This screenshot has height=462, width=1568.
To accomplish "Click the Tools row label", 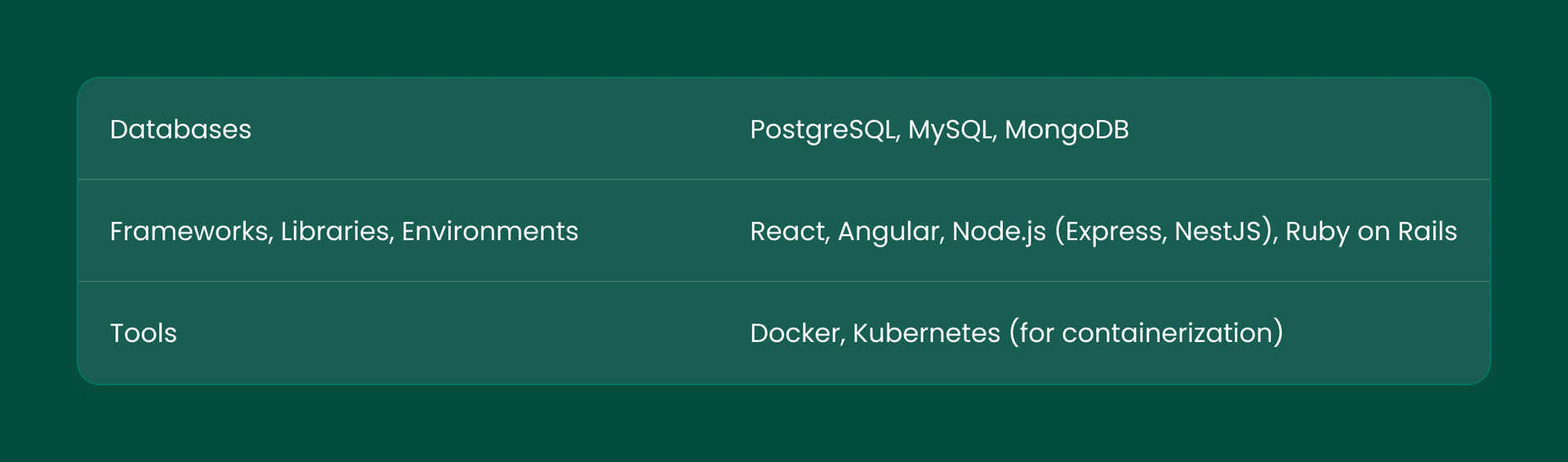I will [x=144, y=333].
